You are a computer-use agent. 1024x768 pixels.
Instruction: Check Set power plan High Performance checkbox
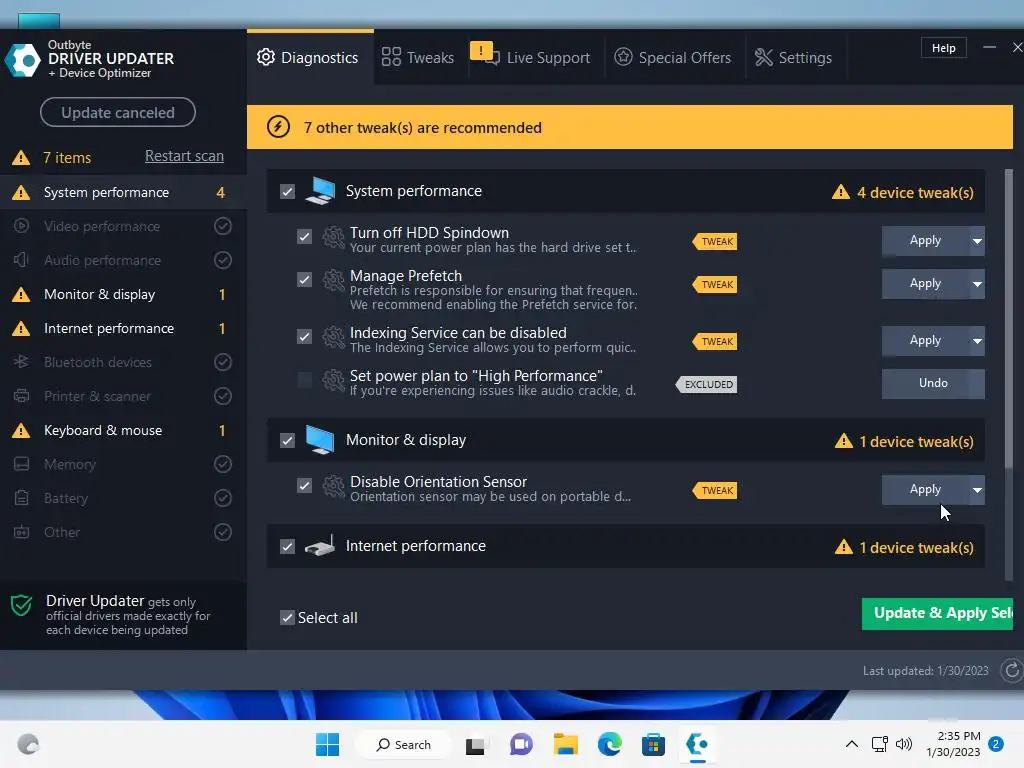pyautogui.click(x=304, y=379)
